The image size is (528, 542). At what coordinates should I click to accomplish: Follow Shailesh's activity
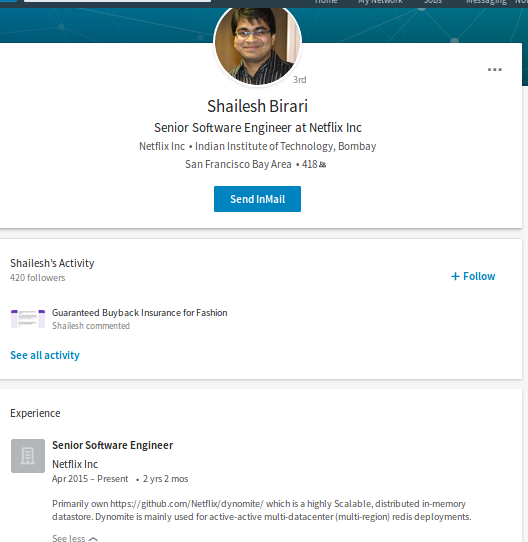(474, 276)
